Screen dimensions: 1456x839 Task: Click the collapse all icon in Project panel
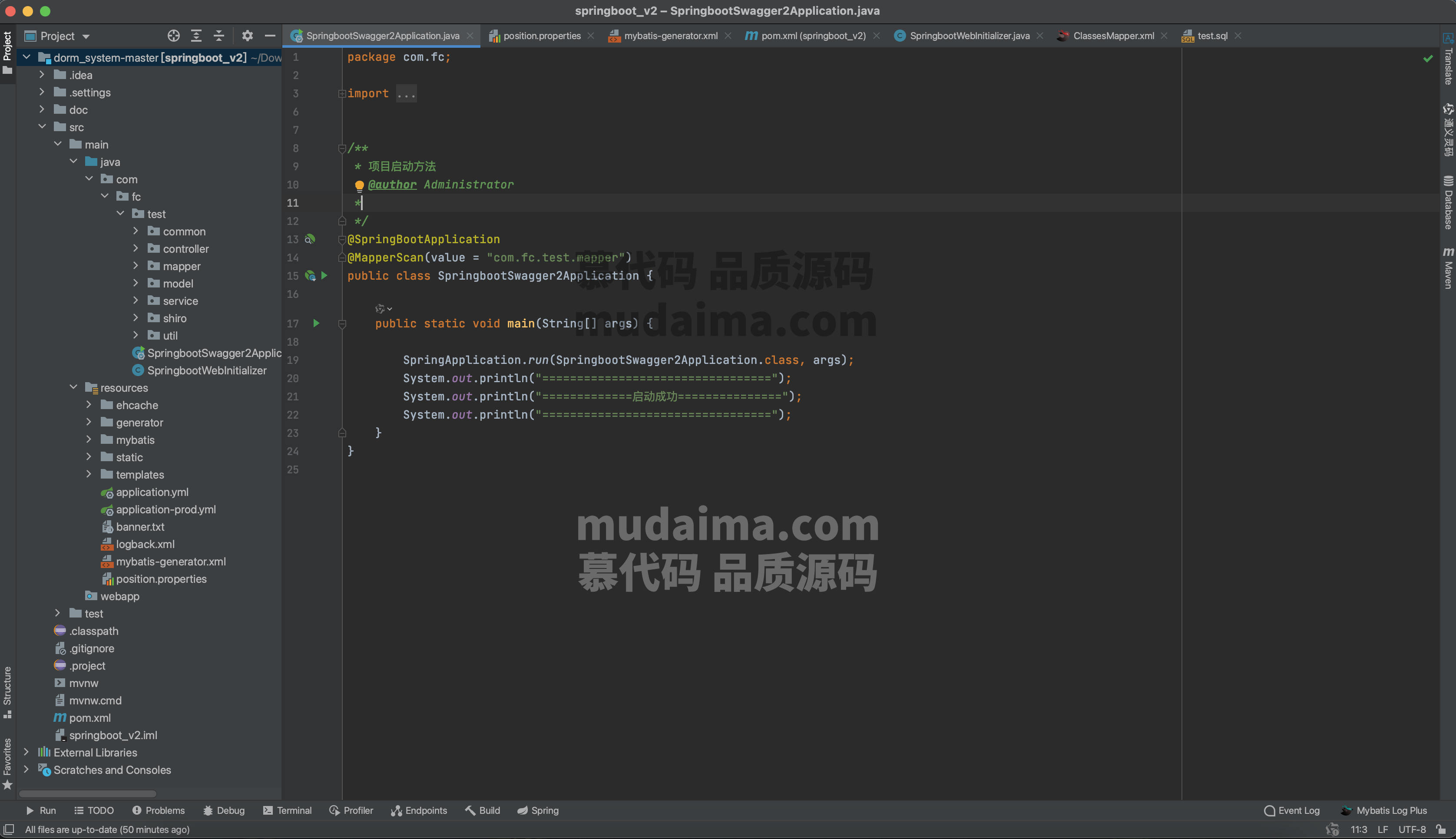point(219,36)
